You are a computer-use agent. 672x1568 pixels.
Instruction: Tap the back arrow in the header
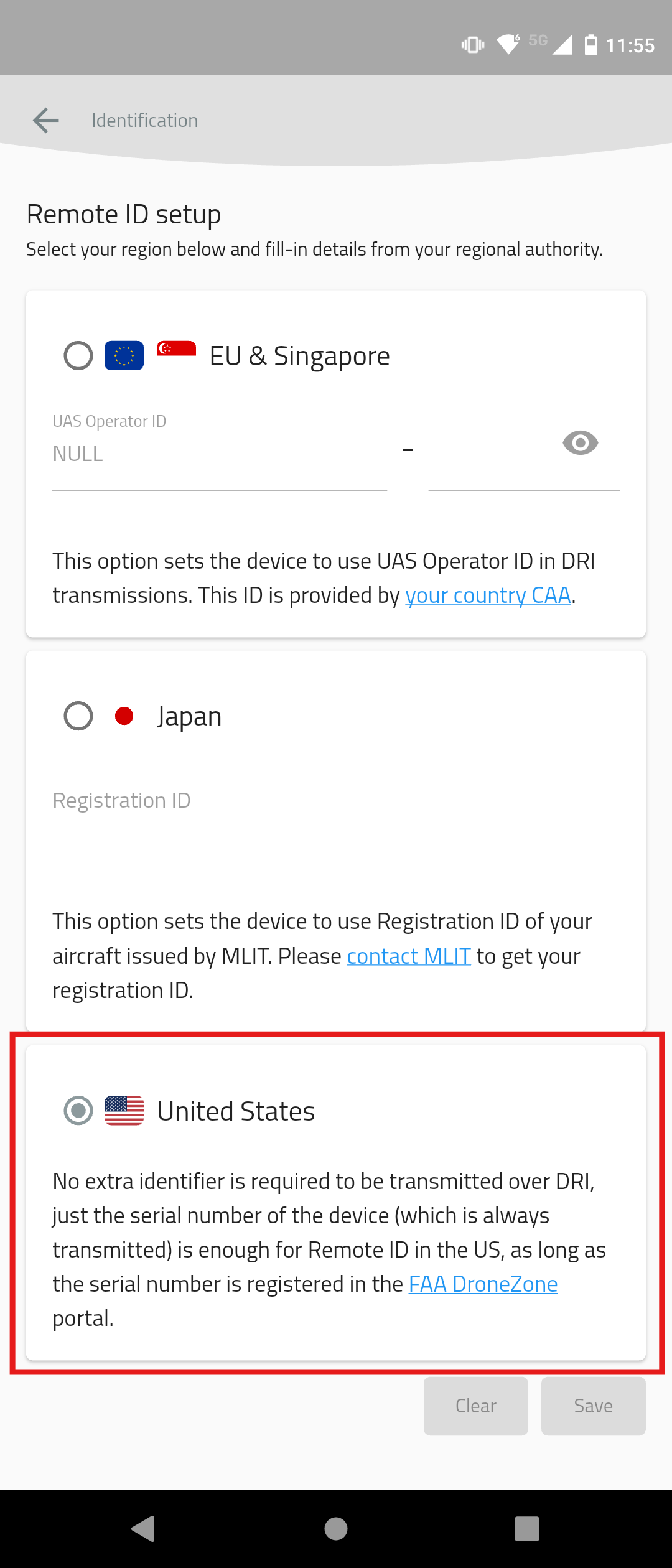click(x=46, y=120)
